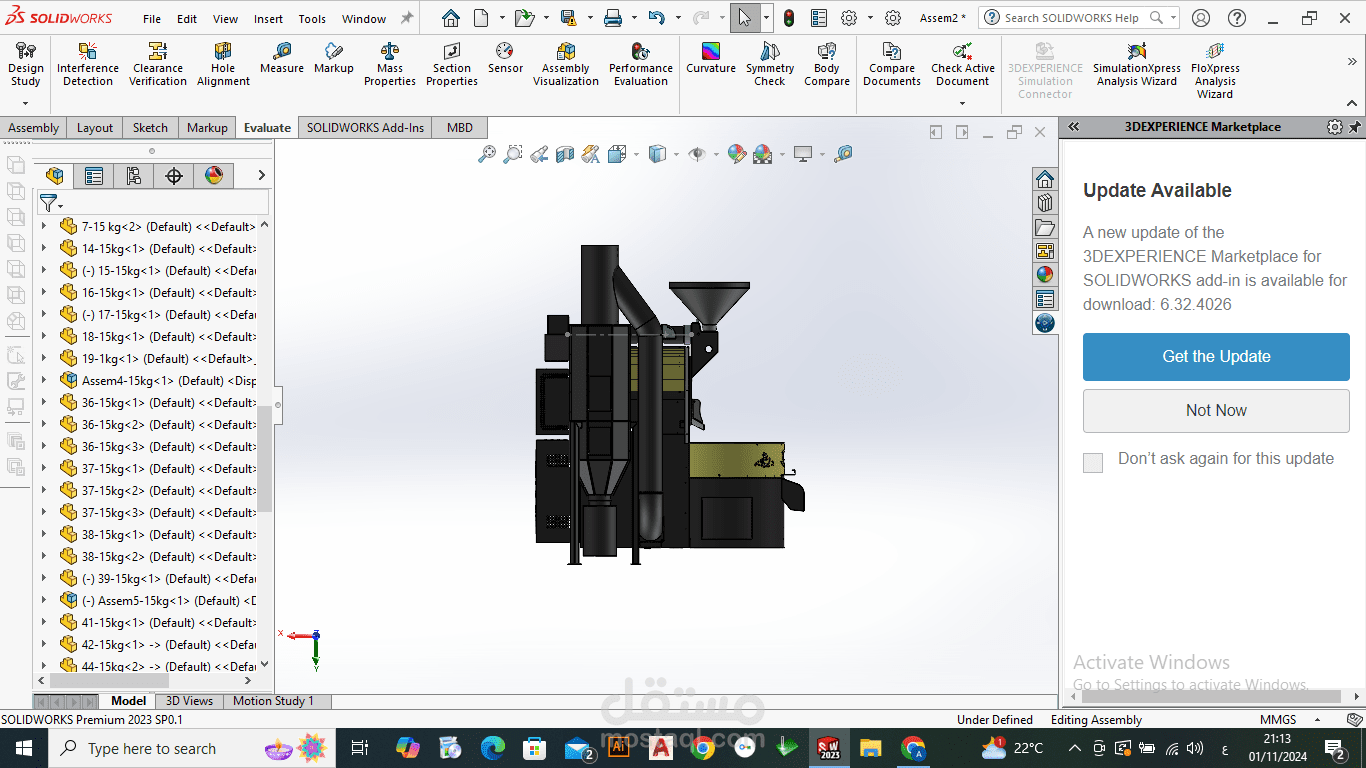
Task: Run Clearance Verification
Action: point(158,65)
